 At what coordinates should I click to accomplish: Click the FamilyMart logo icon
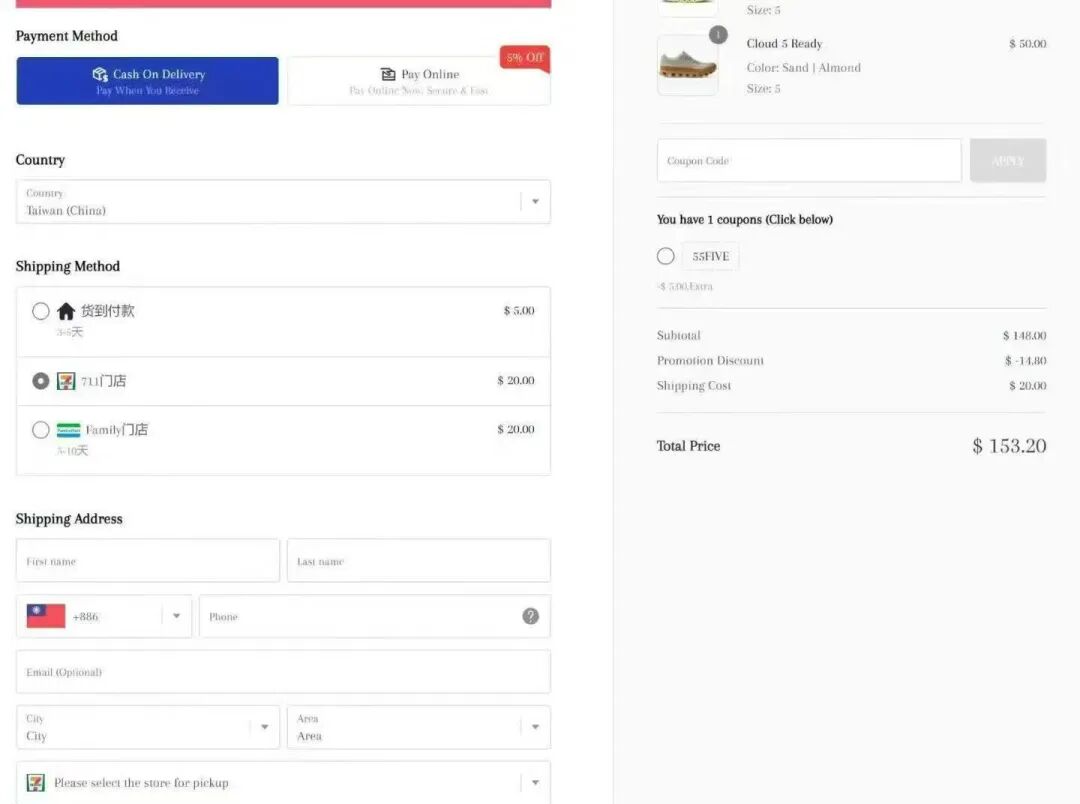click(68, 430)
